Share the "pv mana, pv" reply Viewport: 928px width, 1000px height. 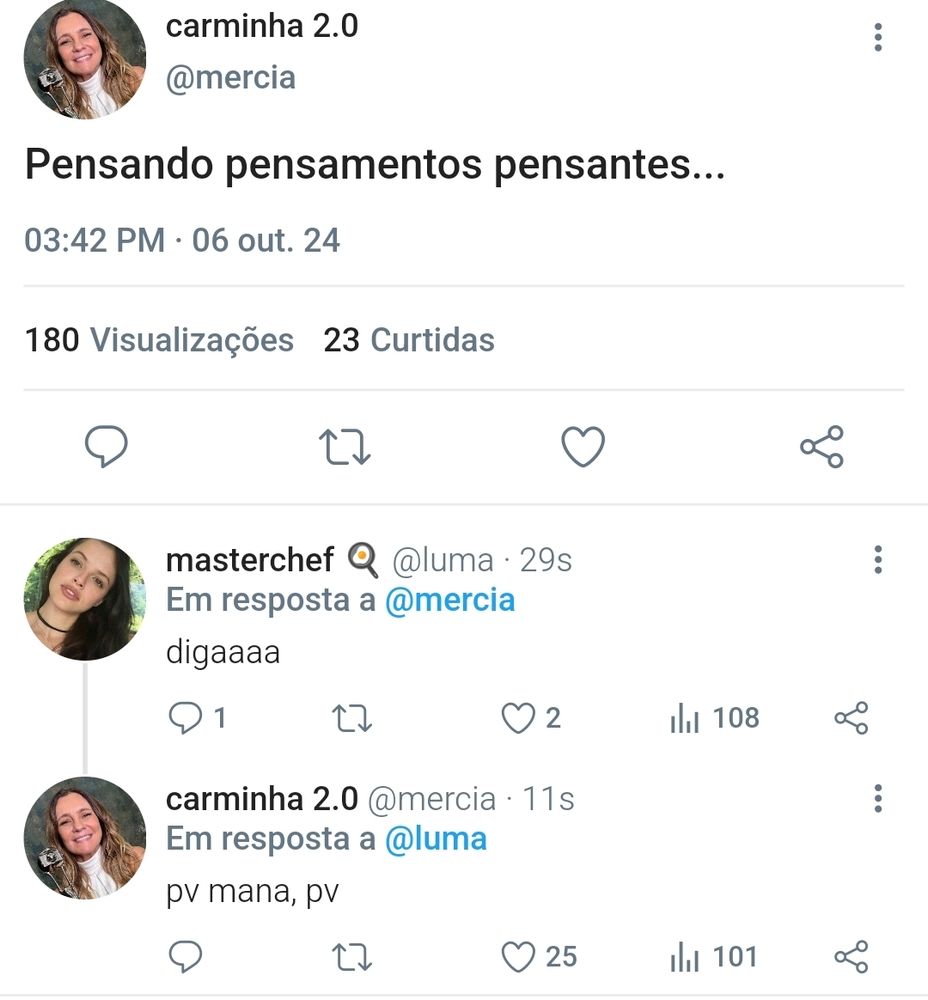[851, 957]
